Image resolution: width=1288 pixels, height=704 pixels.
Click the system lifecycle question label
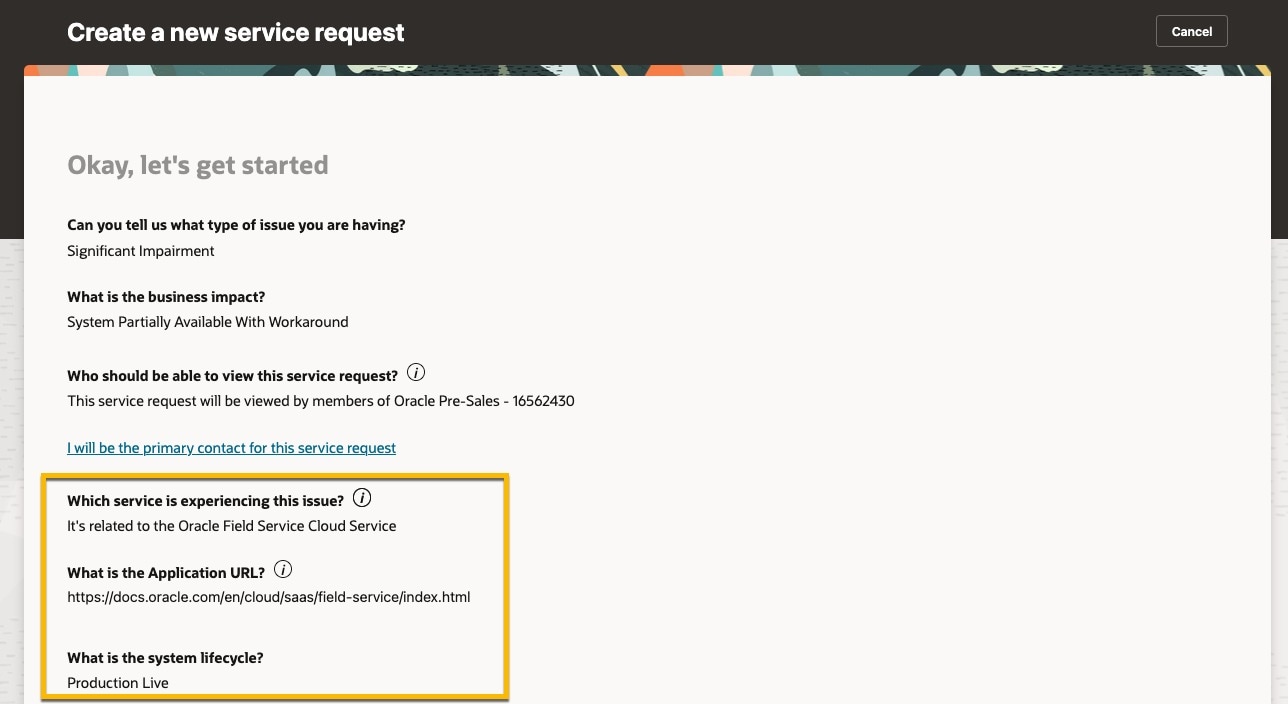pyautogui.click(x=165, y=658)
